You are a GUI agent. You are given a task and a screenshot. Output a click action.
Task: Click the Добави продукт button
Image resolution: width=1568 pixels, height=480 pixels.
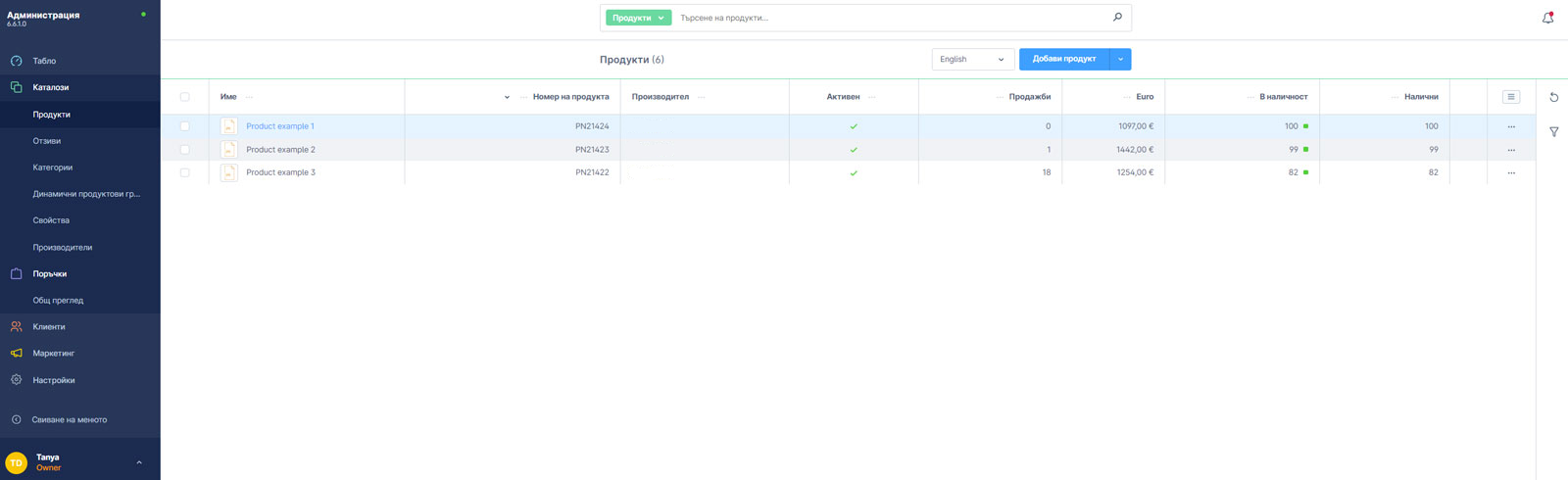pyautogui.click(x=1063, y=60)
